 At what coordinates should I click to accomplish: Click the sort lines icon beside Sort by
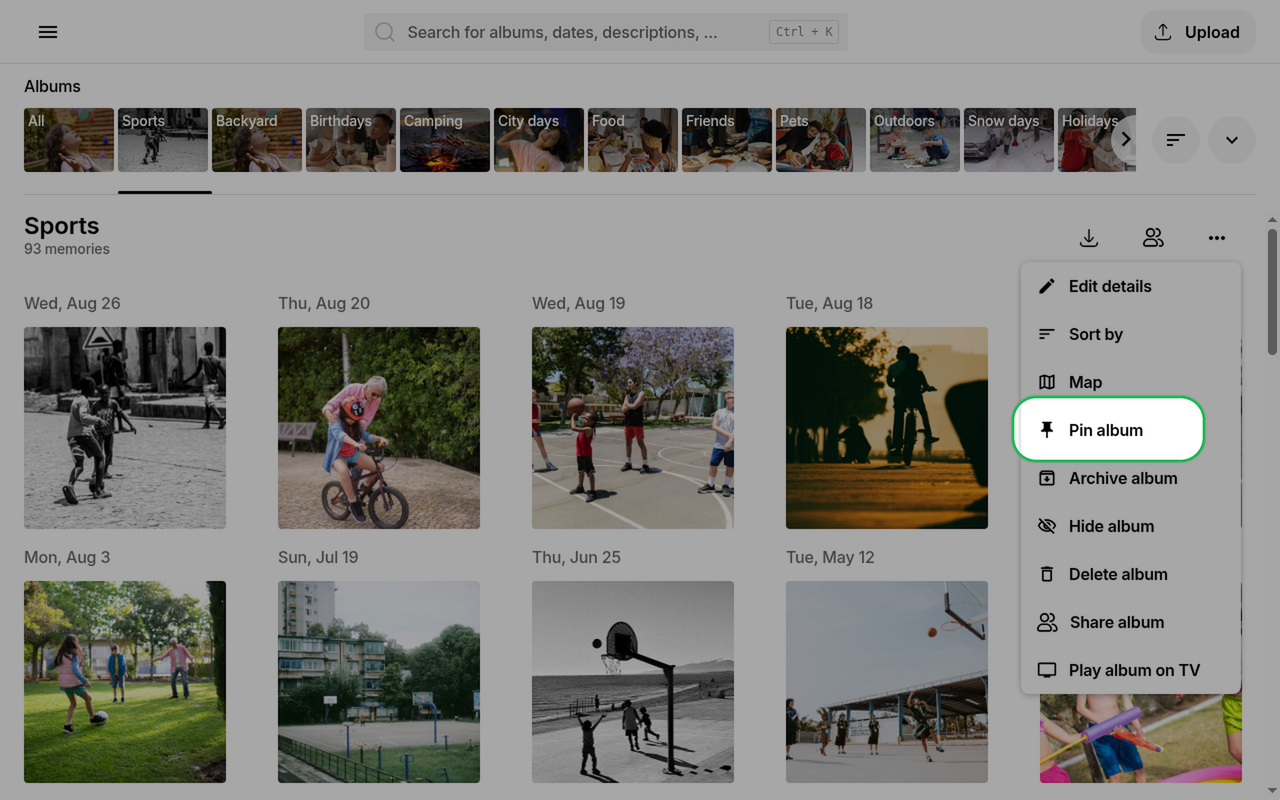(1047, 334)
